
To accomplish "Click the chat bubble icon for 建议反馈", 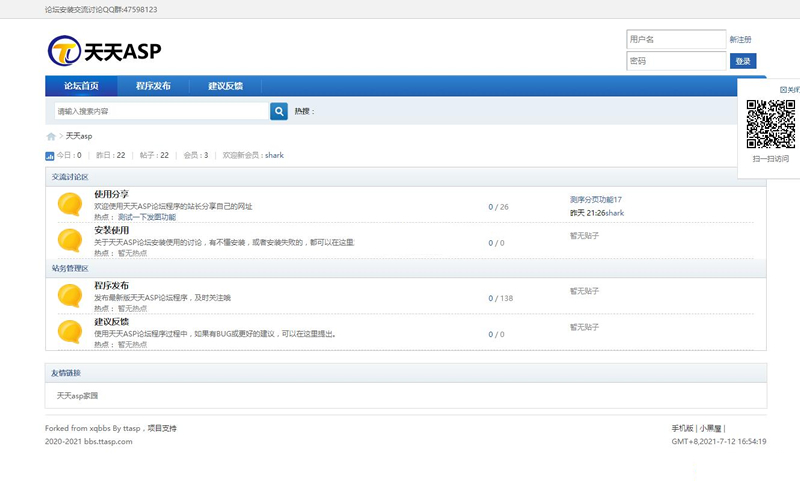I will tap(69, 331).
